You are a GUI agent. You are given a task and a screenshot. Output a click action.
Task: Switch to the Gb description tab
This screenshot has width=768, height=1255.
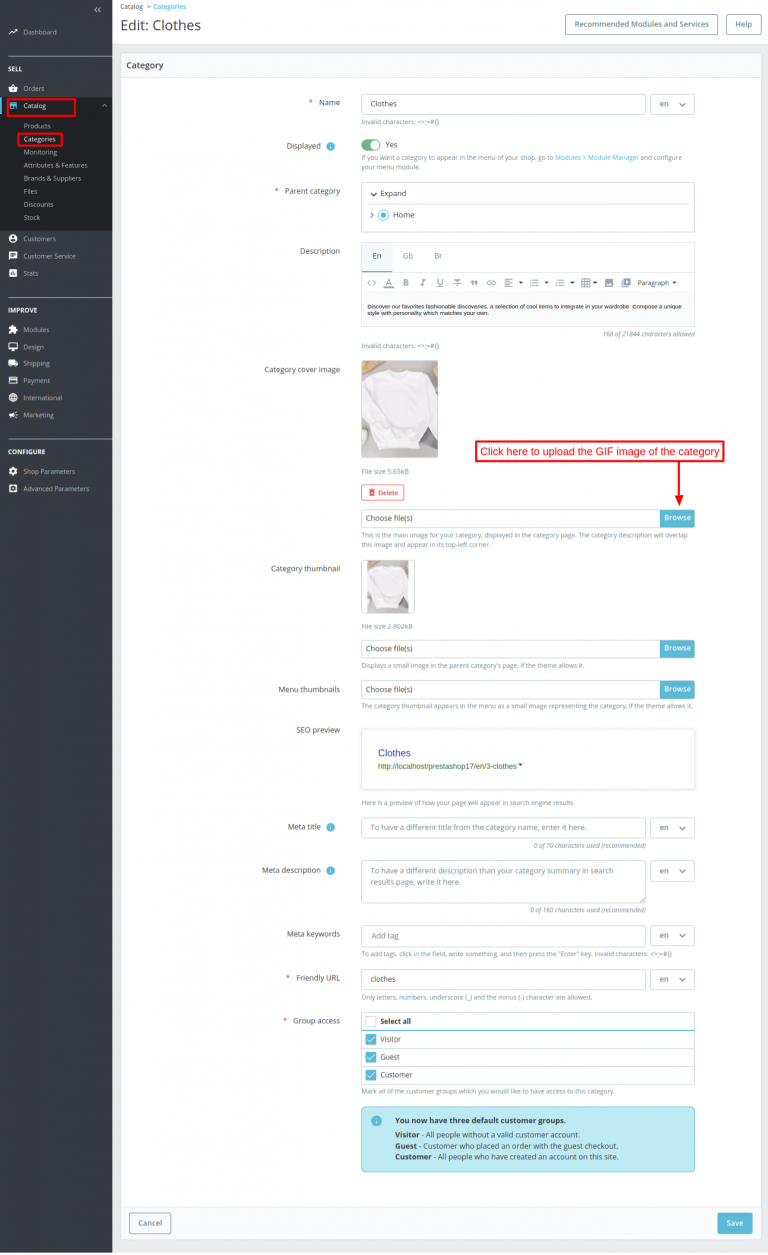pyautogui.click(x=408, y=256)
